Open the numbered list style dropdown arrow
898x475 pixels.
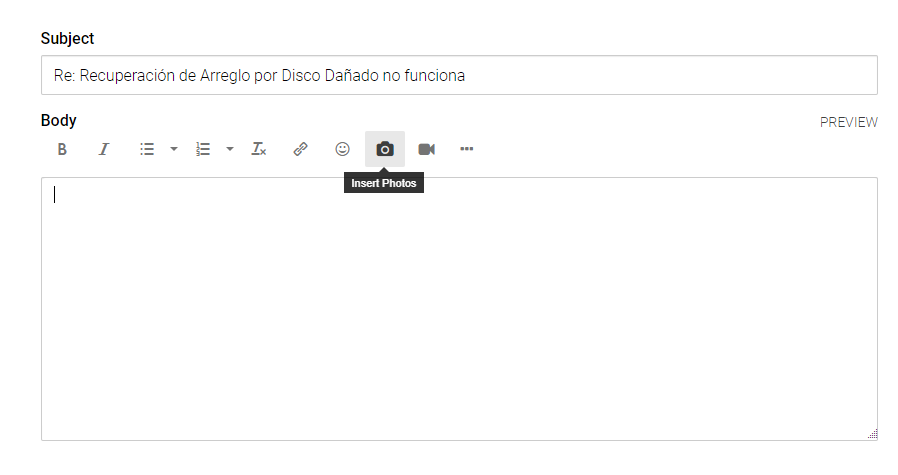(x=230, y=150)
